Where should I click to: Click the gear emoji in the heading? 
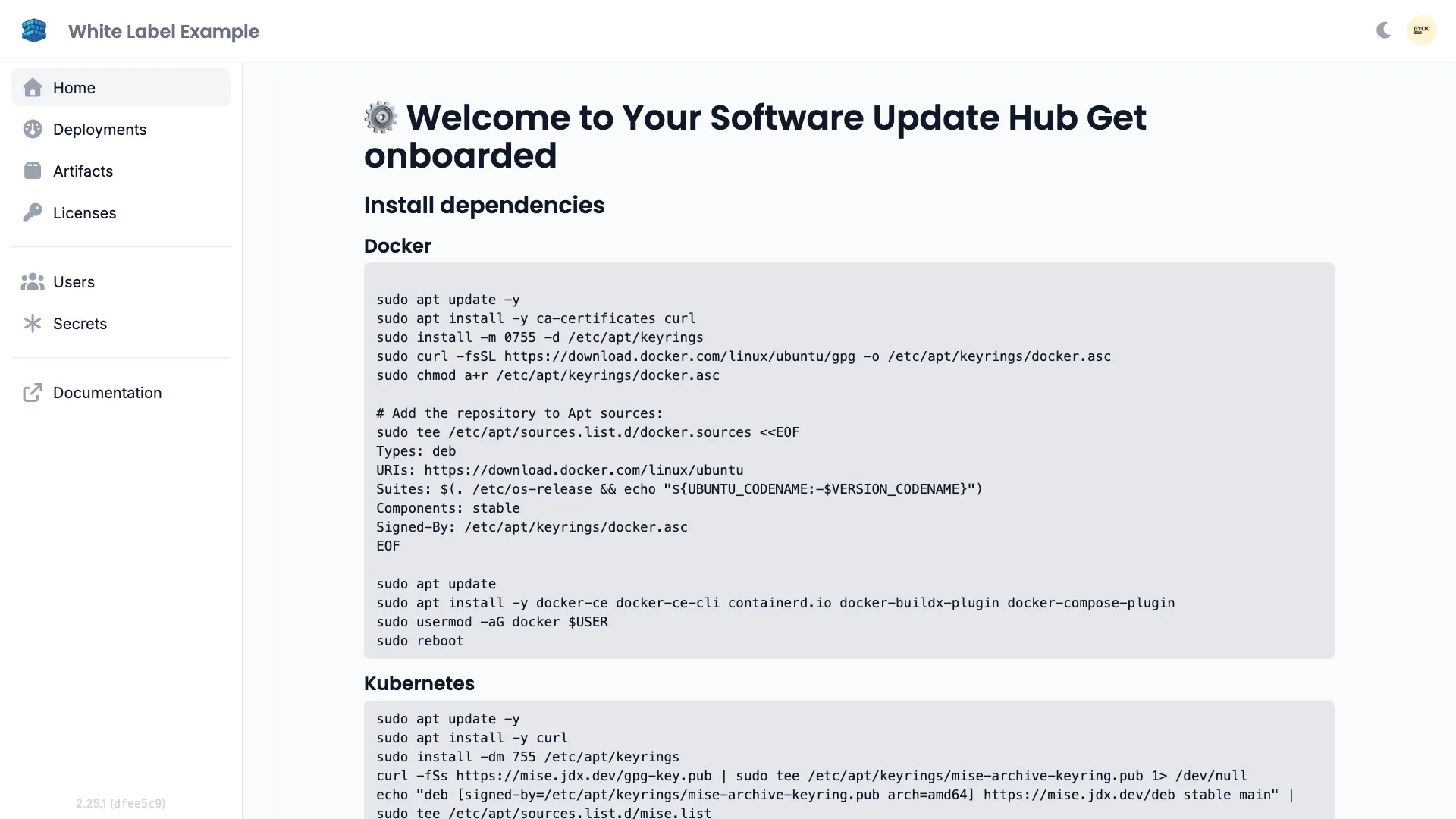pos(381,118)
